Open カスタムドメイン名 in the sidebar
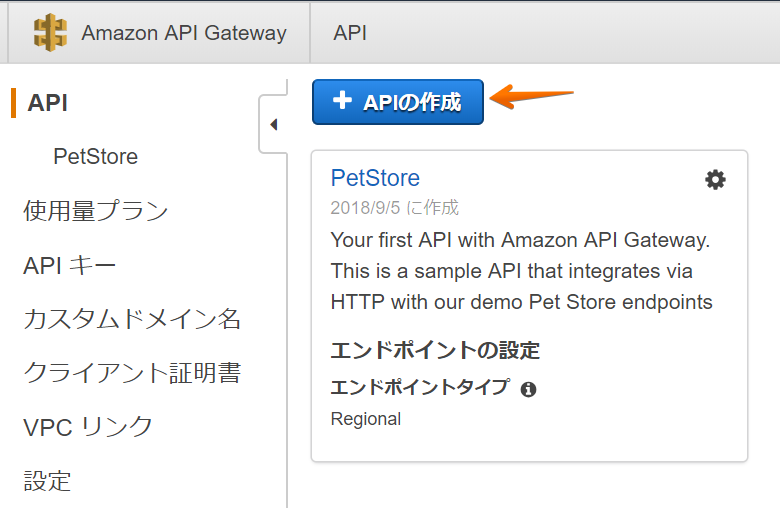This screenshot has height=508, width=780. pyautogui.click(x=132, y=319)
